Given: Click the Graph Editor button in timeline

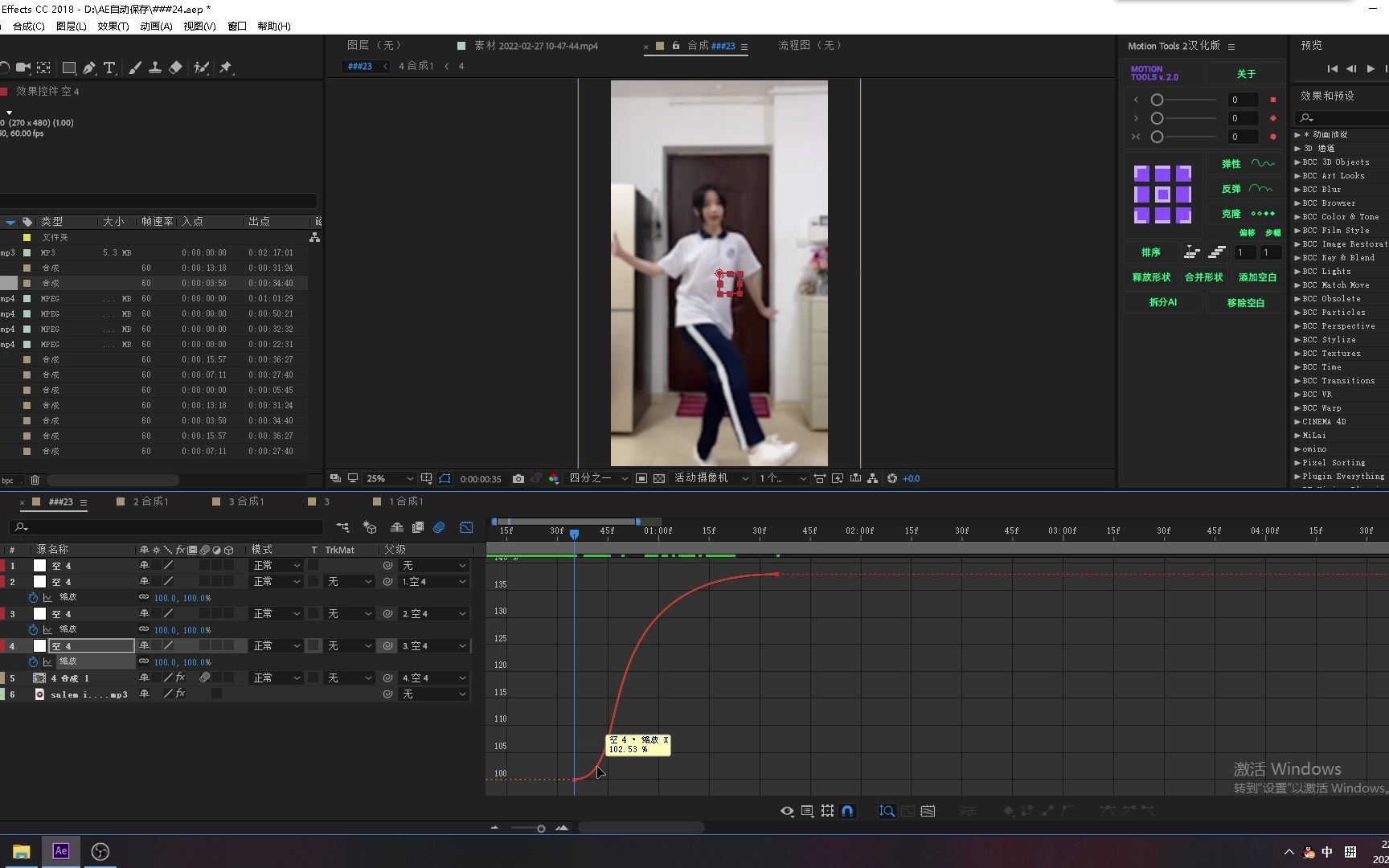Looking at the screenshot, I should [466, 527].
